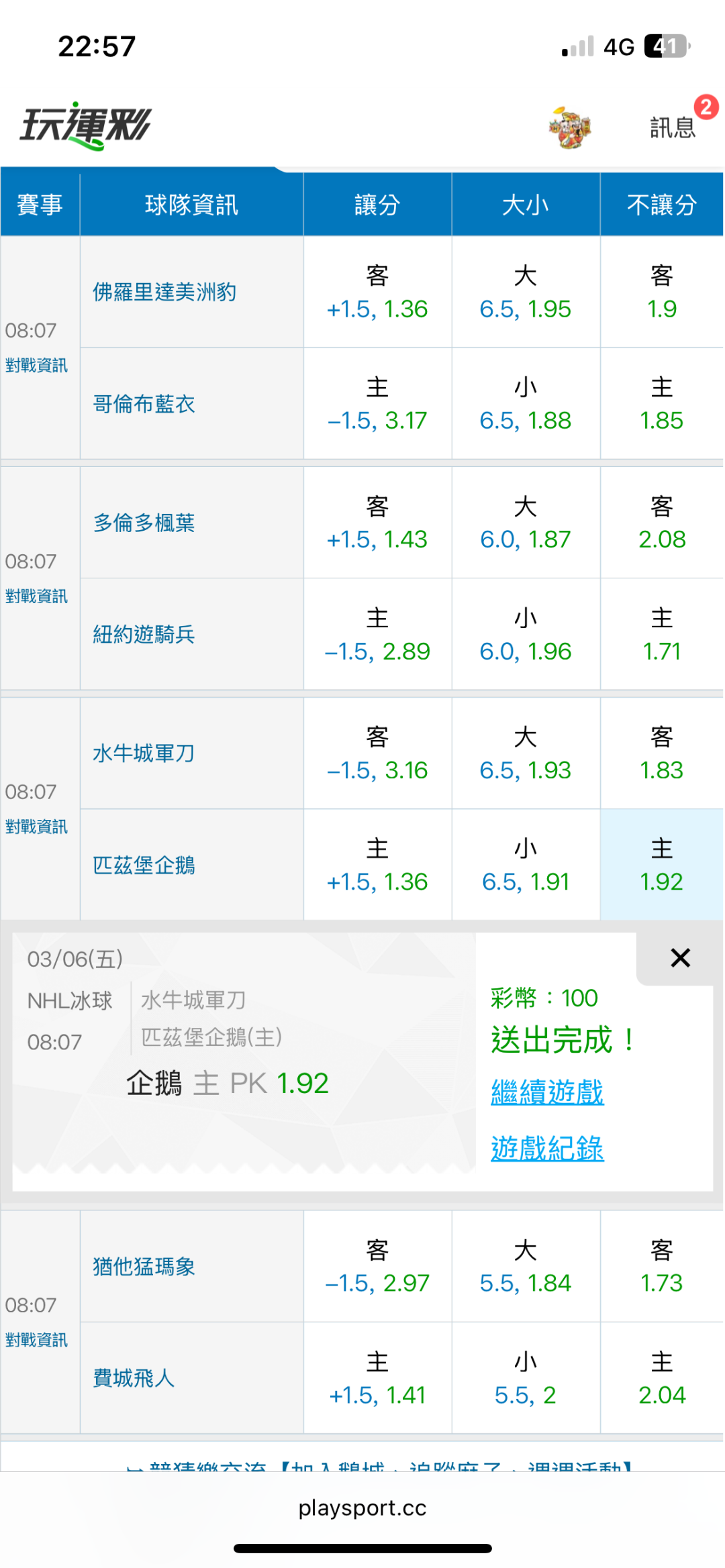
Task: Close the bet confirmation slip
Action: 680,957
